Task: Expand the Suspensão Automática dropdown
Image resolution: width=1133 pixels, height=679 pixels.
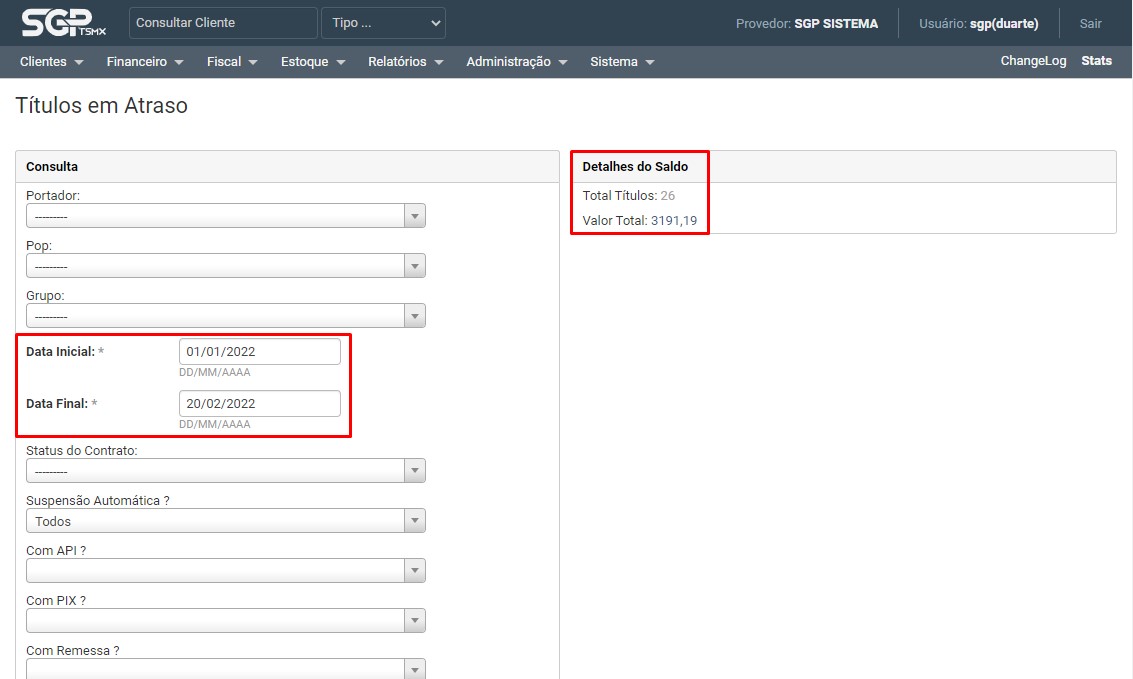Action: [225, 521]
